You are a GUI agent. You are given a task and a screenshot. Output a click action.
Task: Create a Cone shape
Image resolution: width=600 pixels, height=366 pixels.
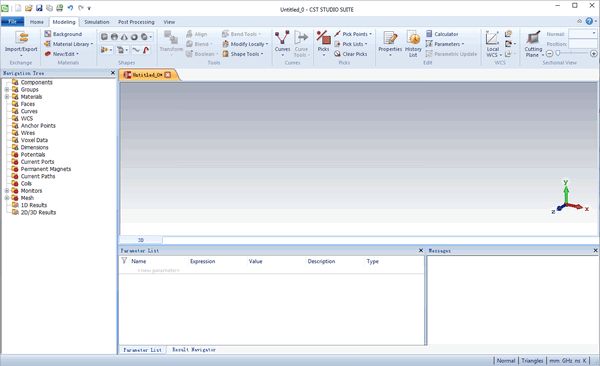[x=124, y=37]
